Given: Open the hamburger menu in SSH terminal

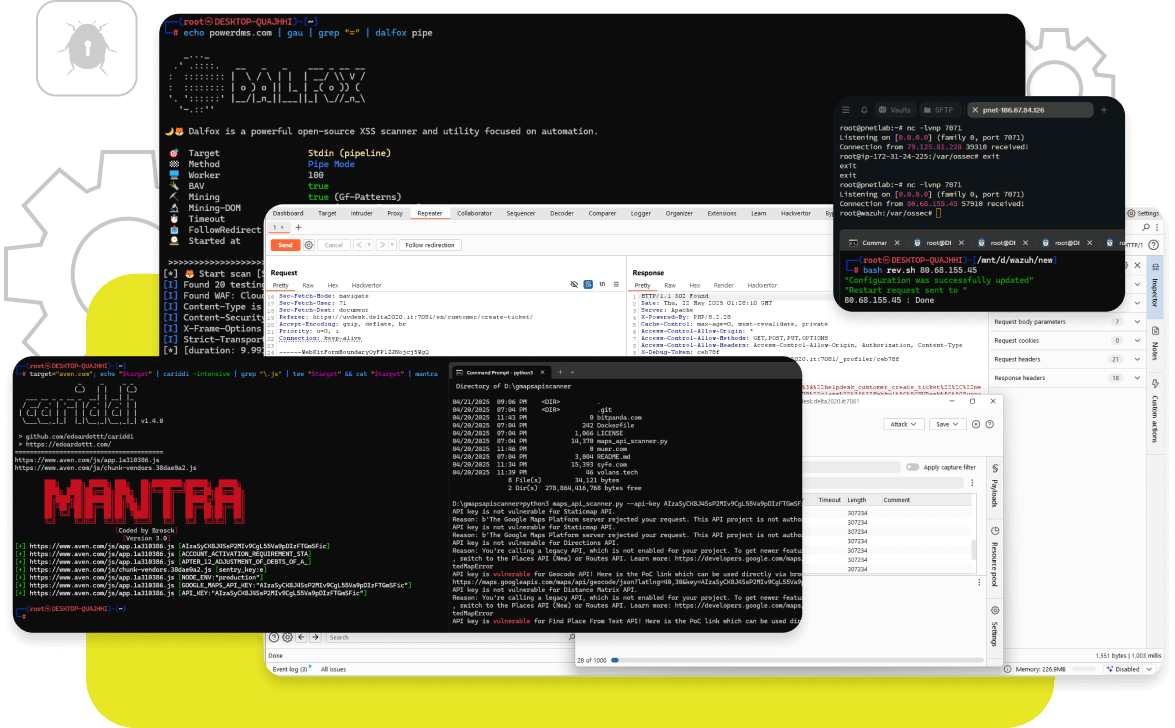Looking at the screenshot, I should pyautogui.click(x=845, y=109).
